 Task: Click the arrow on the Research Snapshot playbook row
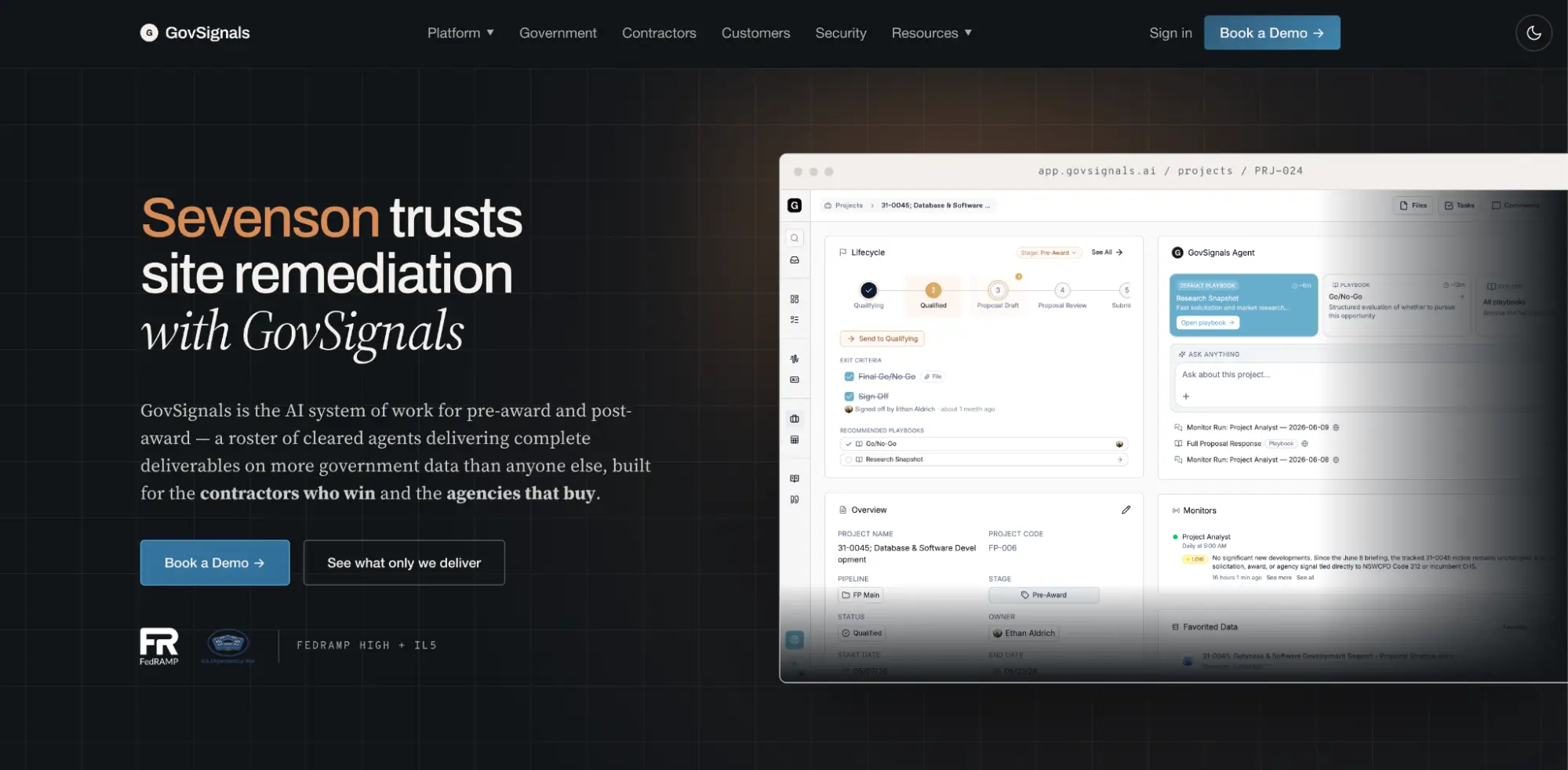click(x=1119, y=459)
